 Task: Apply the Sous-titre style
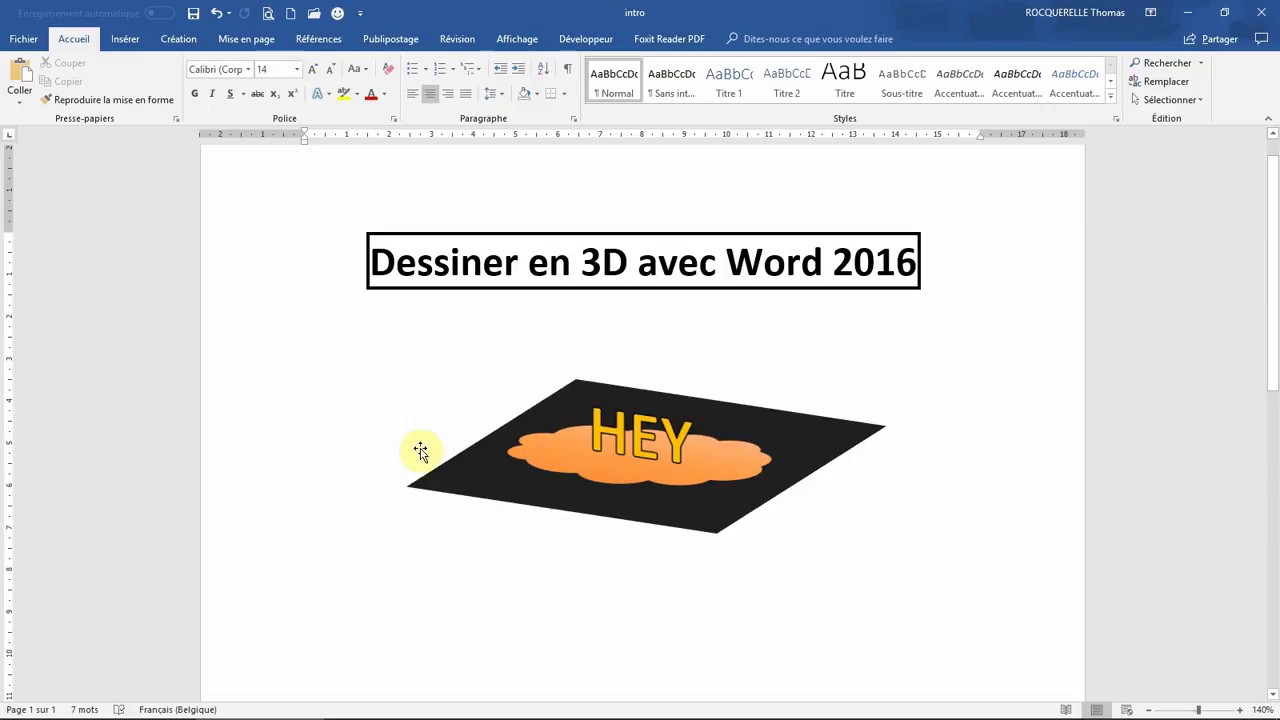pyautogui.click(x=902, y=81)
